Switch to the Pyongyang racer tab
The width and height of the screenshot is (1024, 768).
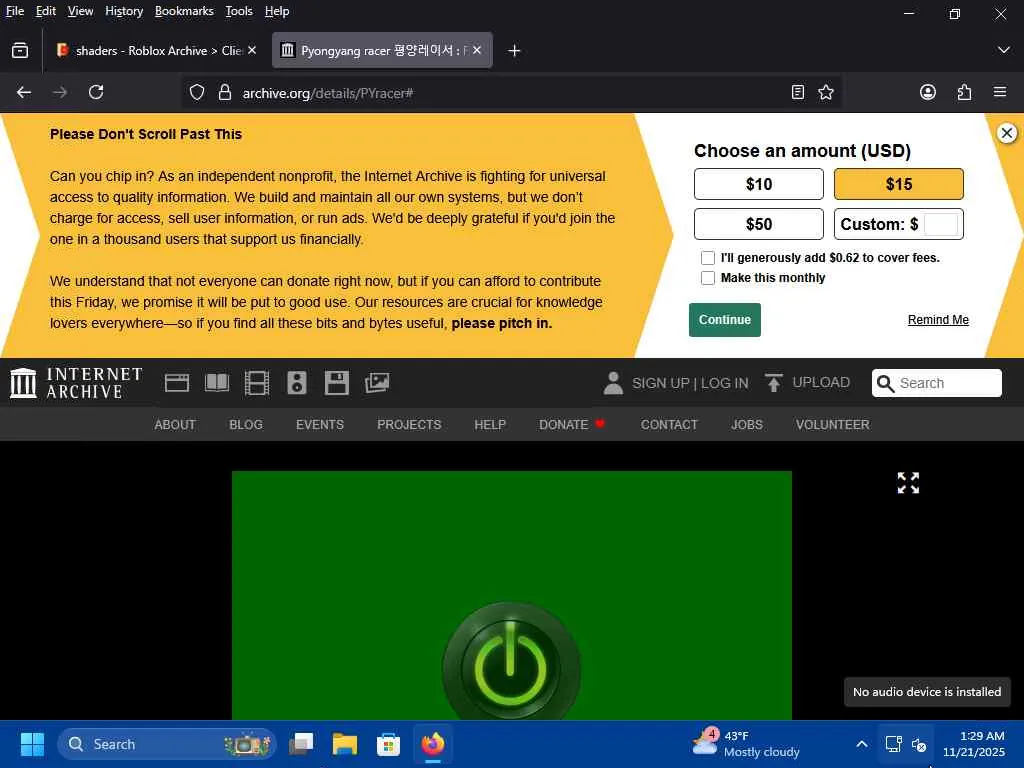(381, 50)
